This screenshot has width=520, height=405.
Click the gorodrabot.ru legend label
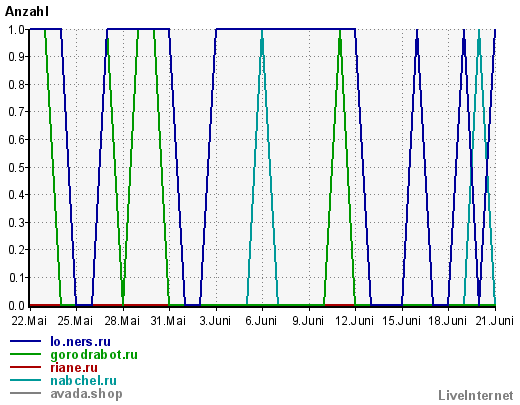coord(94,355)
